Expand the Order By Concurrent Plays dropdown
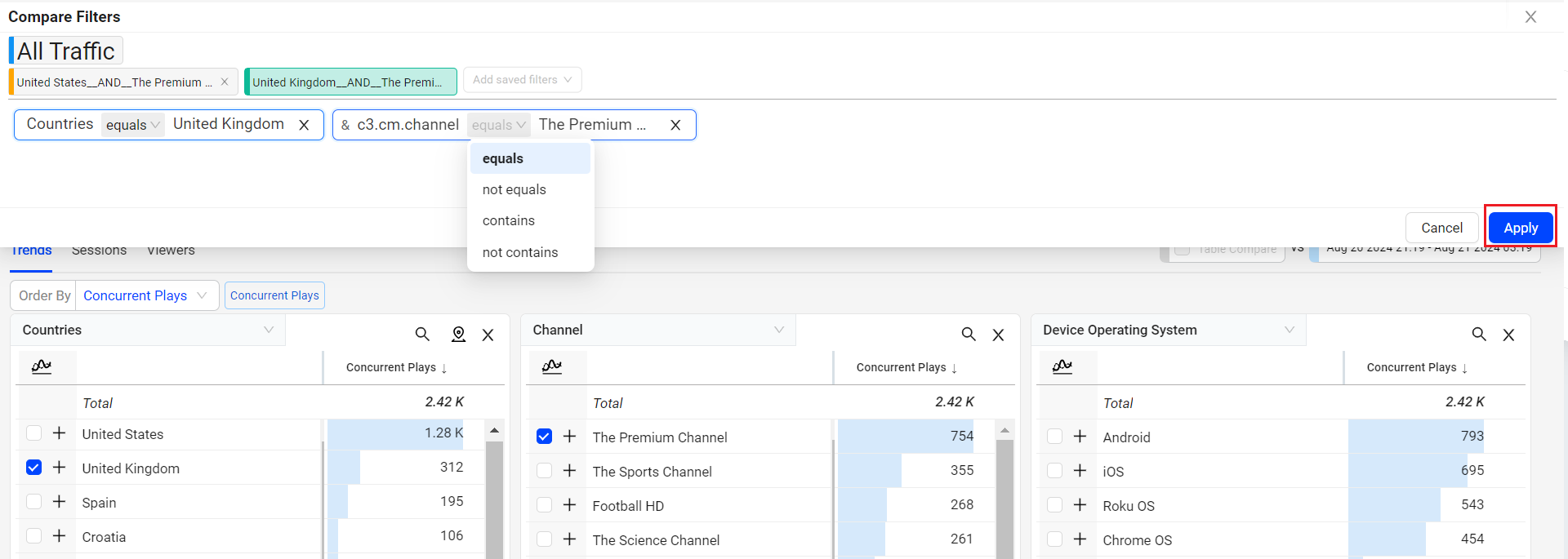The width and height of the screenshot is (1568, 559). pyautogui.click(x=145, y=295)
